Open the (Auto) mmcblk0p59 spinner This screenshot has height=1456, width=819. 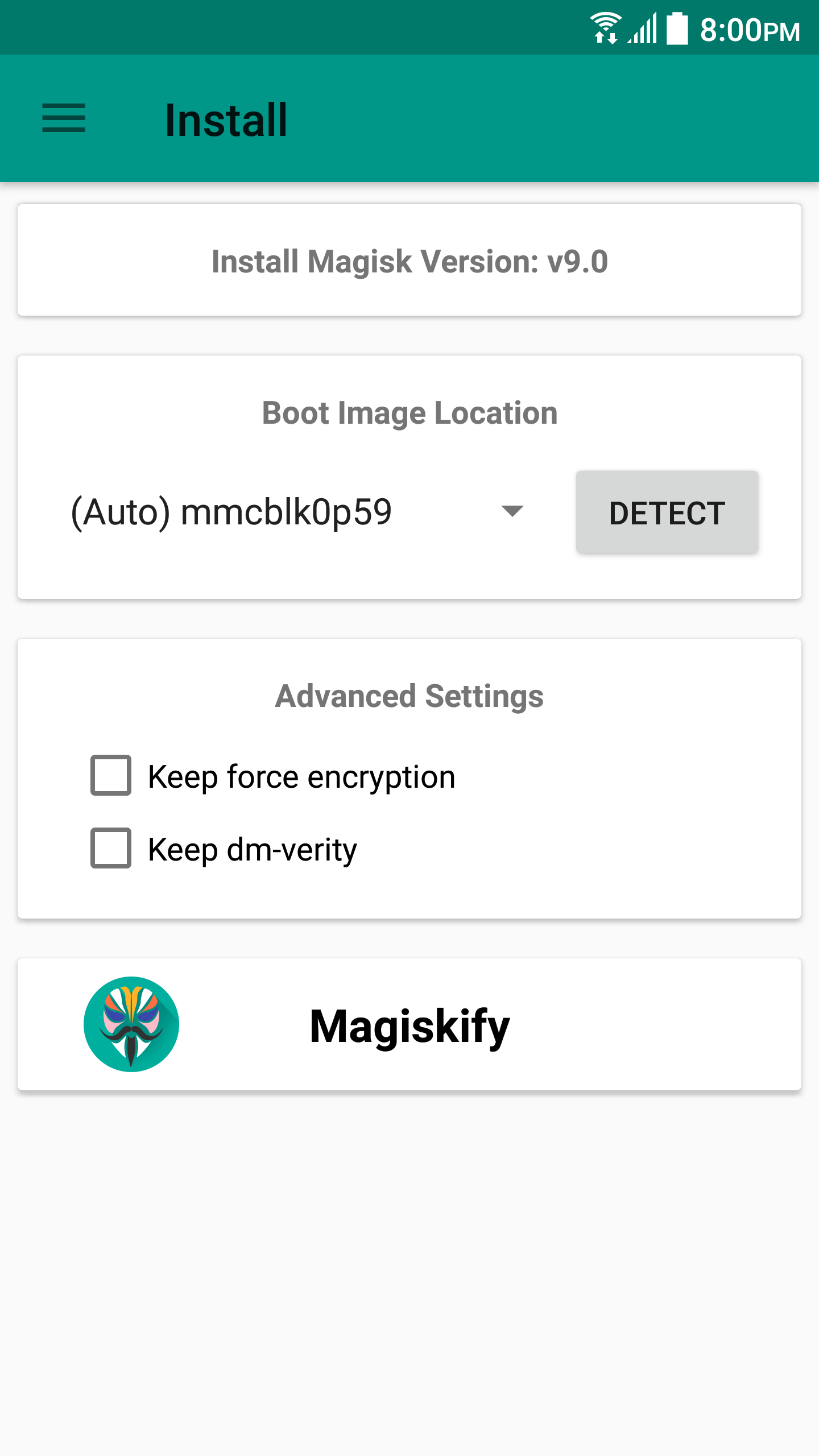coord(231,512)
